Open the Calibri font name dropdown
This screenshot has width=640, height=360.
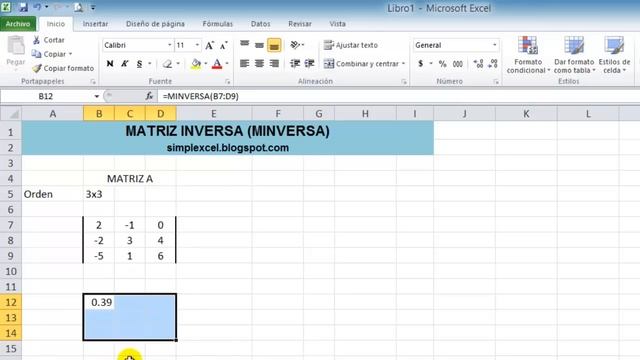click(x=169, y=45)
